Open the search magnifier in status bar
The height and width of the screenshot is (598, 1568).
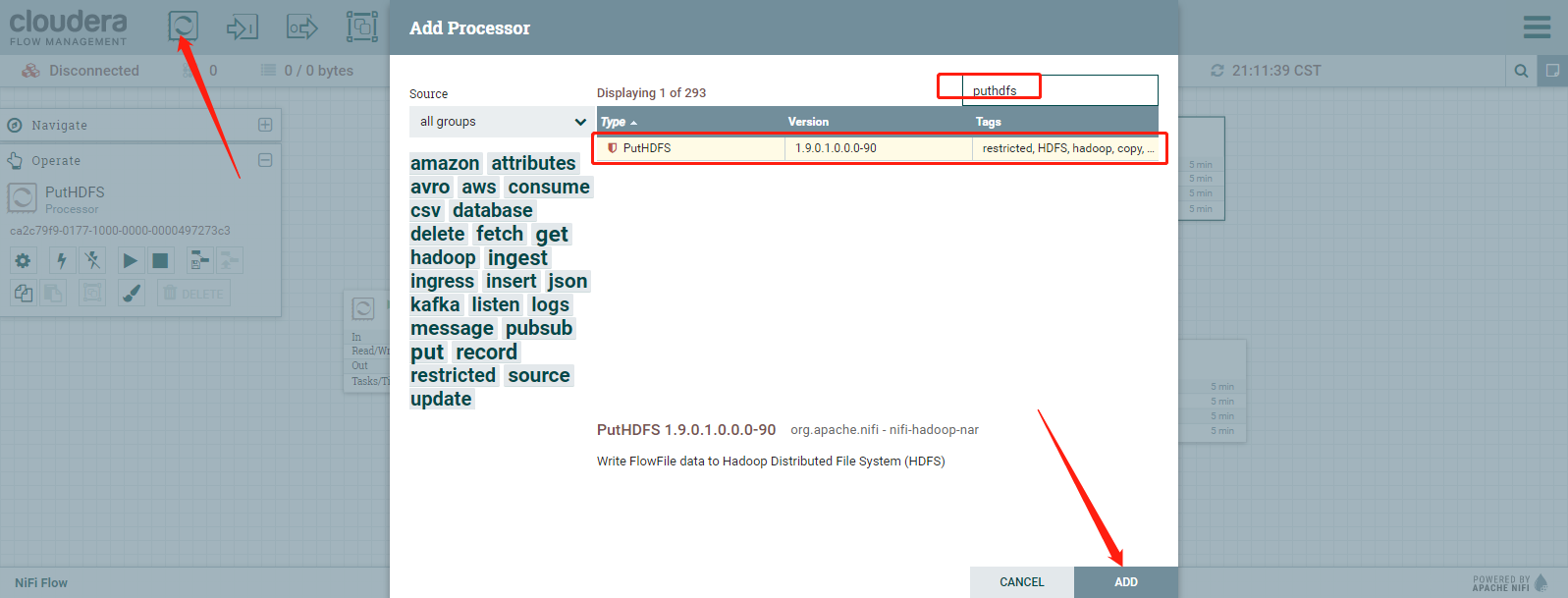(x=1521, y=71)
